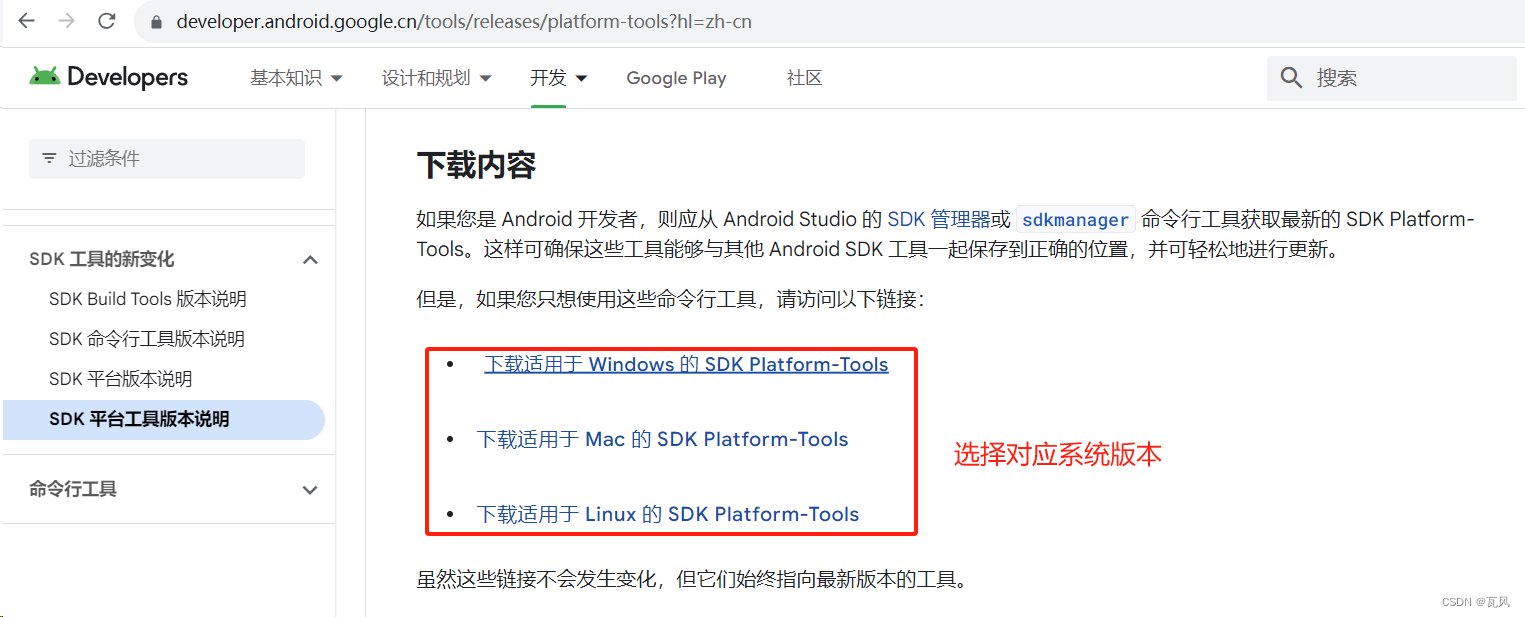The image size is (1525, 617).
Task: Select SDK Build Tools 版本说明 in sidebar
Action: (x=147, y=299)
